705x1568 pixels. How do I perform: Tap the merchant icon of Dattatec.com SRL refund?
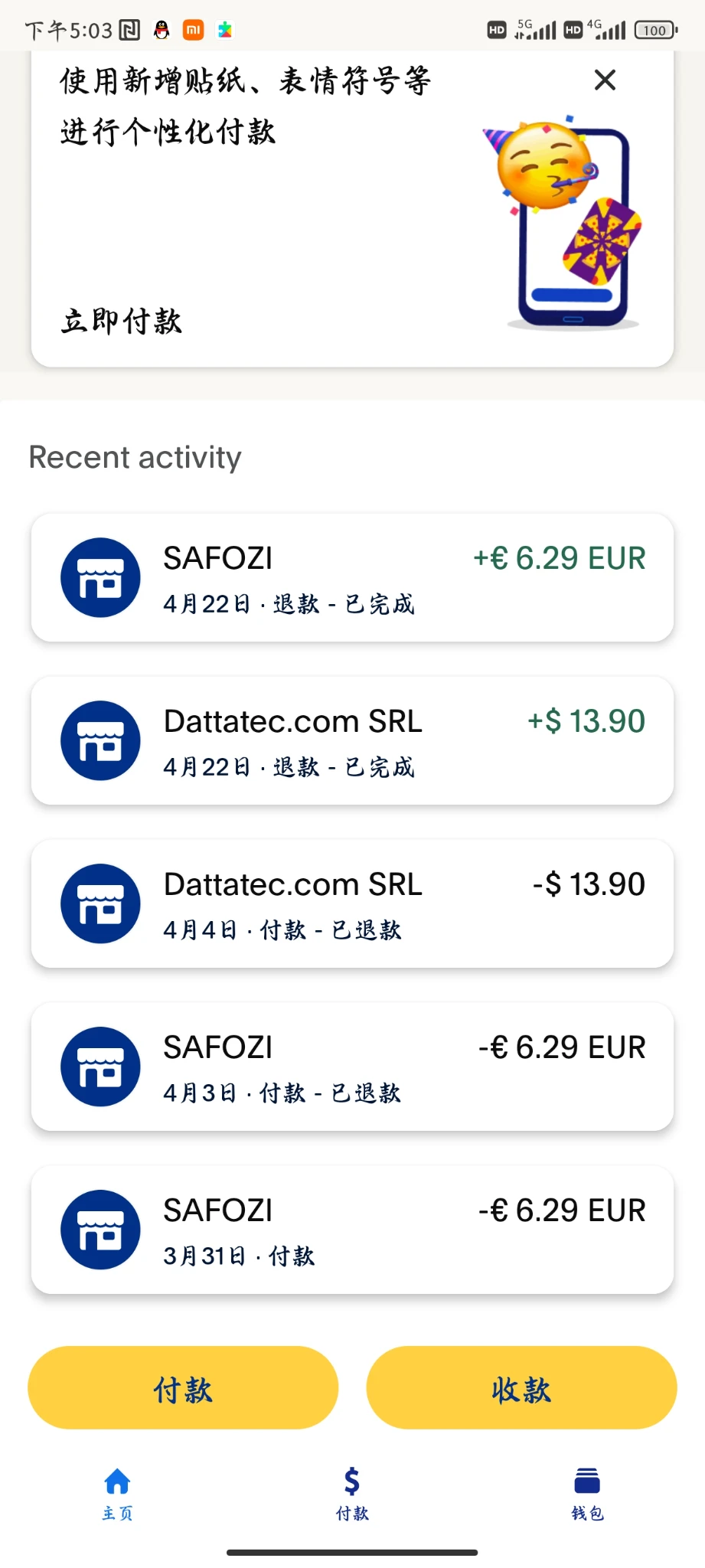point(100,740)
